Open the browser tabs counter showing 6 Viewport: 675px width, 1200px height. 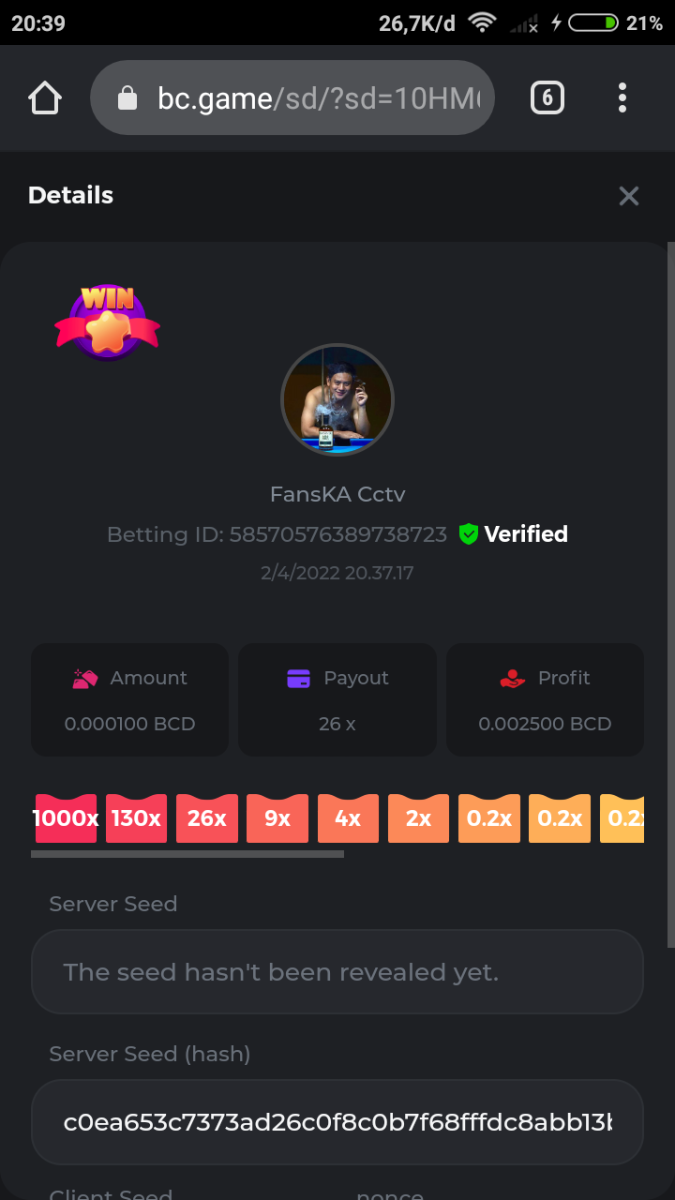pyautogui.click(x=547, y=98)
